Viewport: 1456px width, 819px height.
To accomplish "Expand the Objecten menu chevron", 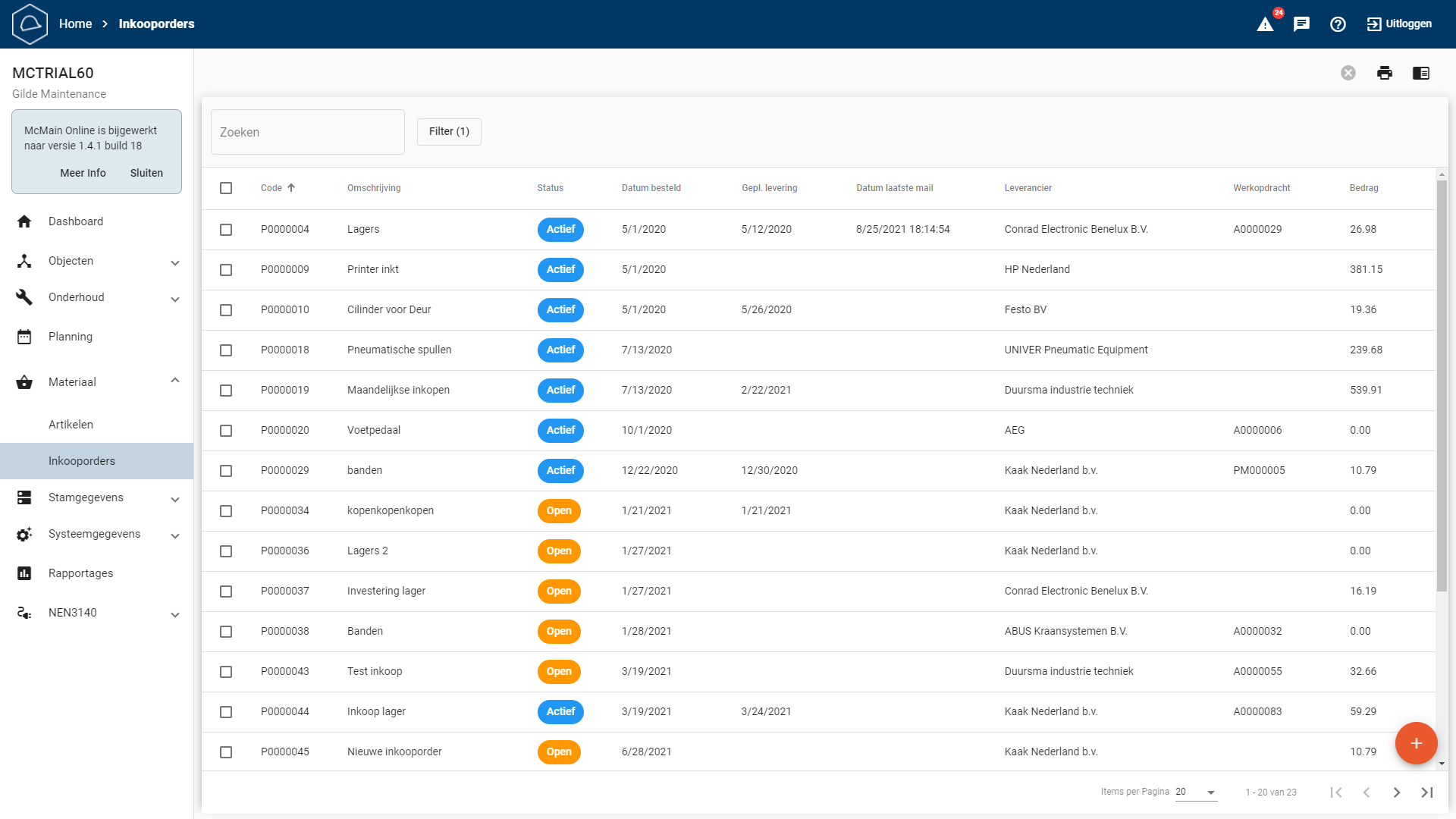I will pos(175,262).
